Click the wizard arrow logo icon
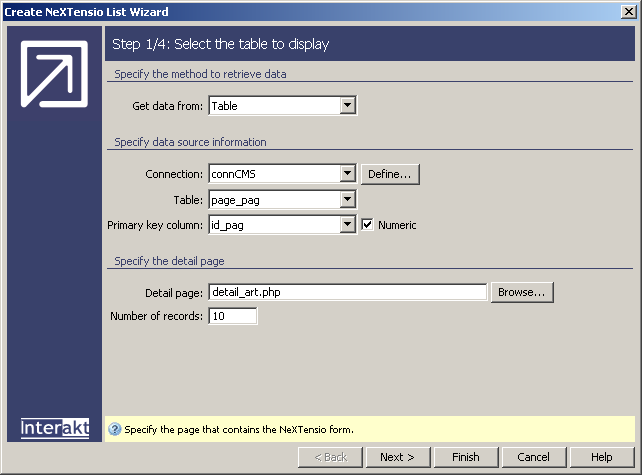Viewport: 642px width, 475px height. tap(54, 76)
